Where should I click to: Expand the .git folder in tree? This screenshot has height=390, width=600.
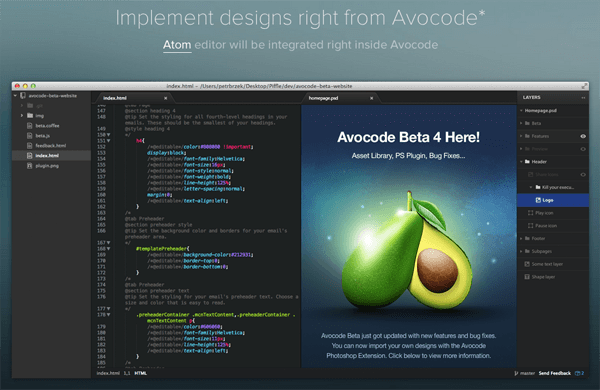[22, 106]
